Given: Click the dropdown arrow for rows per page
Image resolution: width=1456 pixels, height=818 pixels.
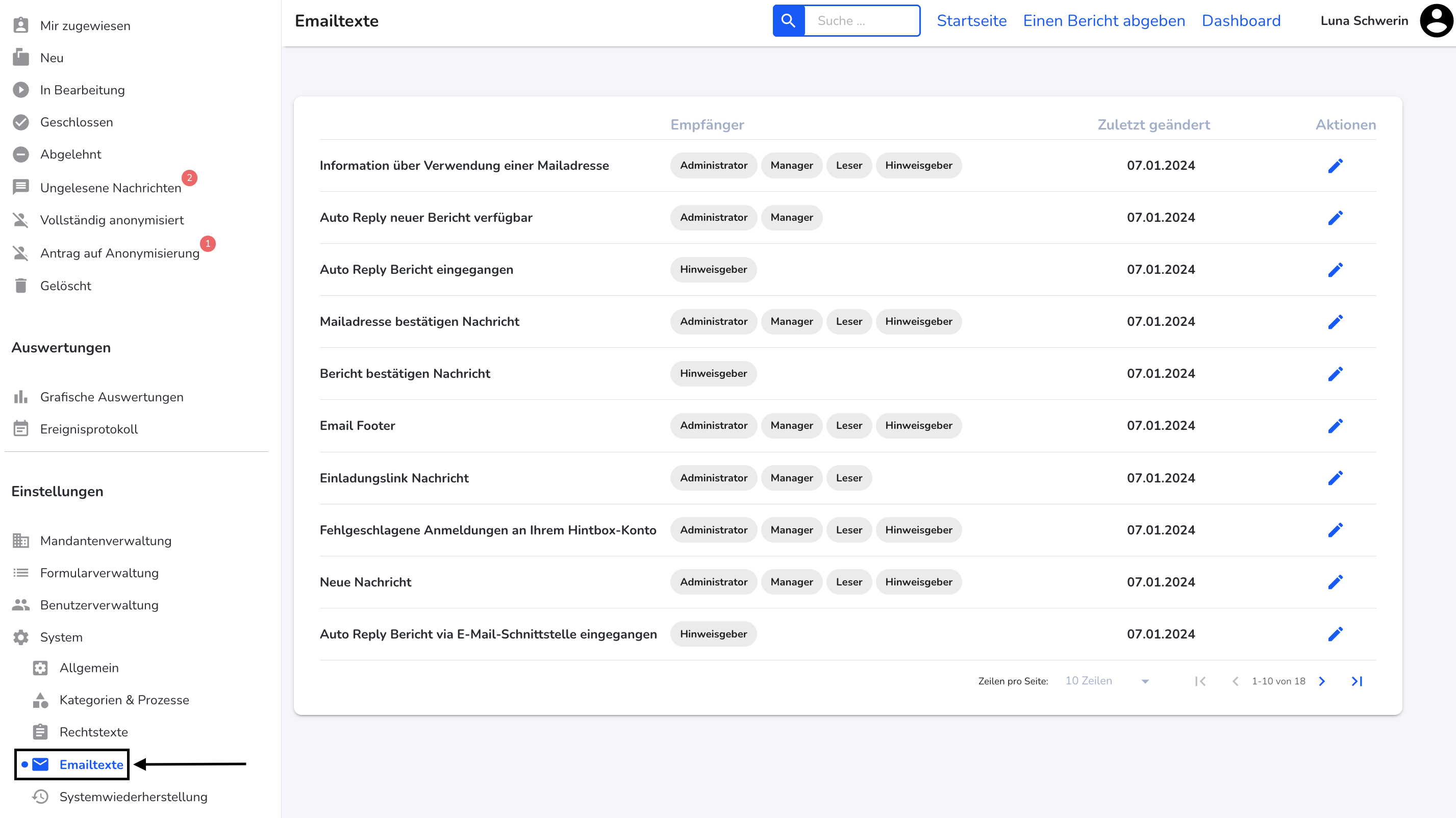Looking at the screenshot, I should point(1145,681).
